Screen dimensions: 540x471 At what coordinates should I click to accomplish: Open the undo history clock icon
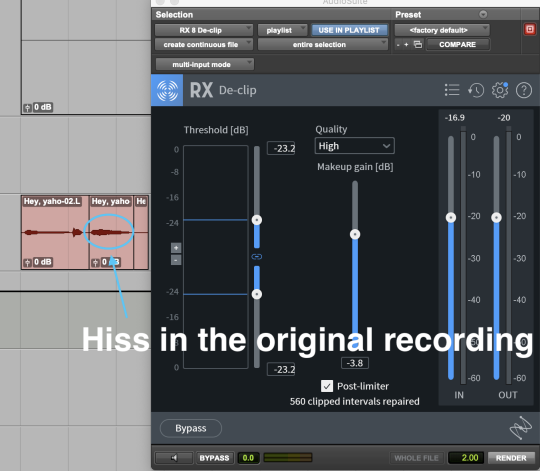(476, 91)
